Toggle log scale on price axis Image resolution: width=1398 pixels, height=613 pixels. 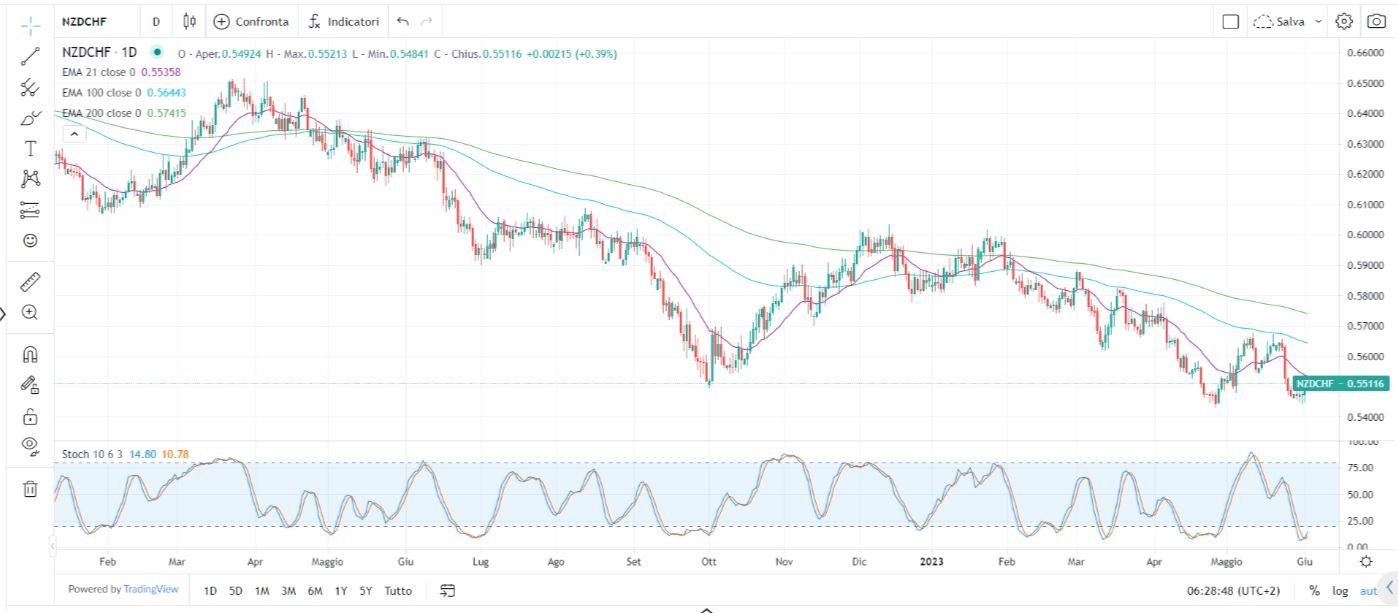pyautogui.click(x=1339, y=591)
